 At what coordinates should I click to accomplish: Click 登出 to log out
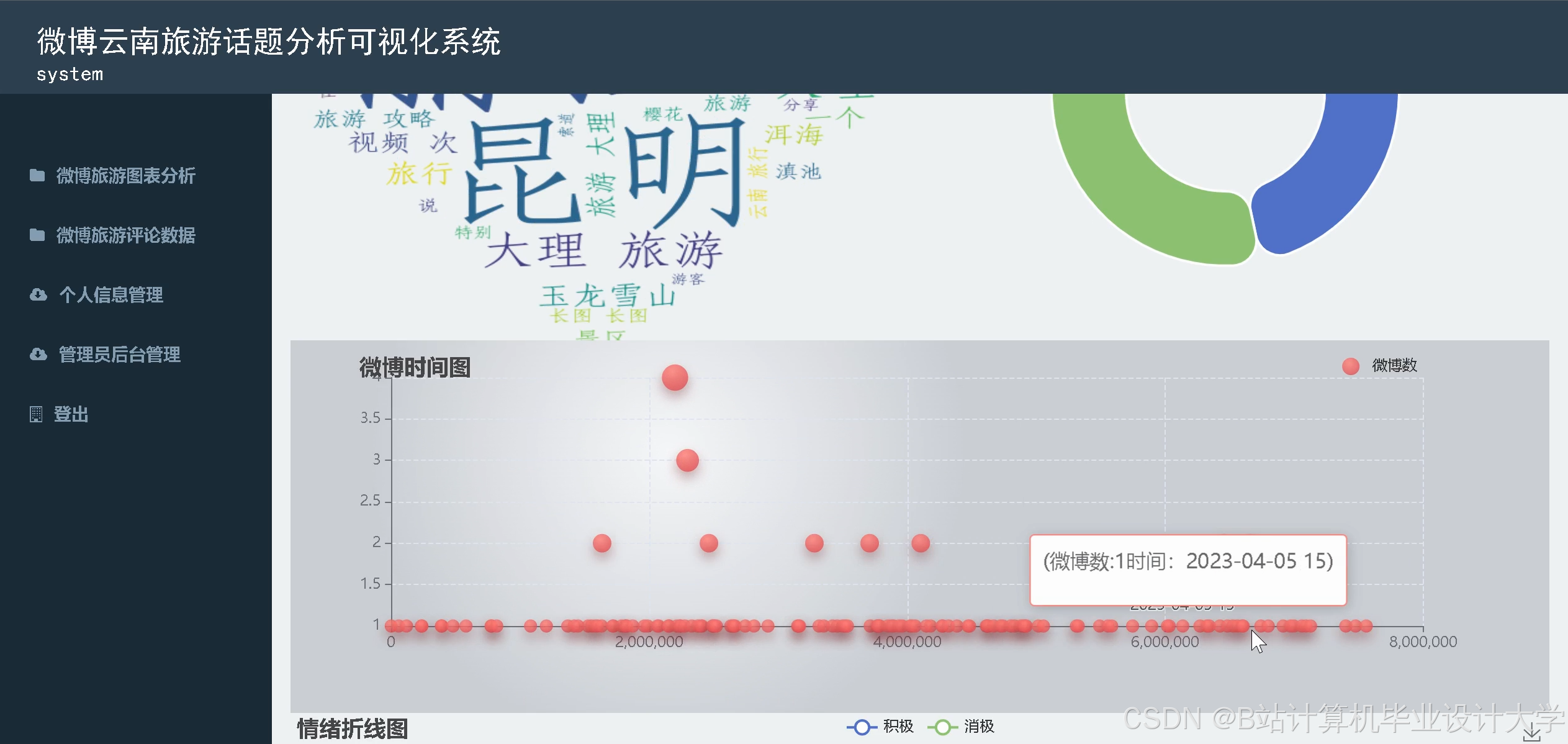[x=71, y=414]
